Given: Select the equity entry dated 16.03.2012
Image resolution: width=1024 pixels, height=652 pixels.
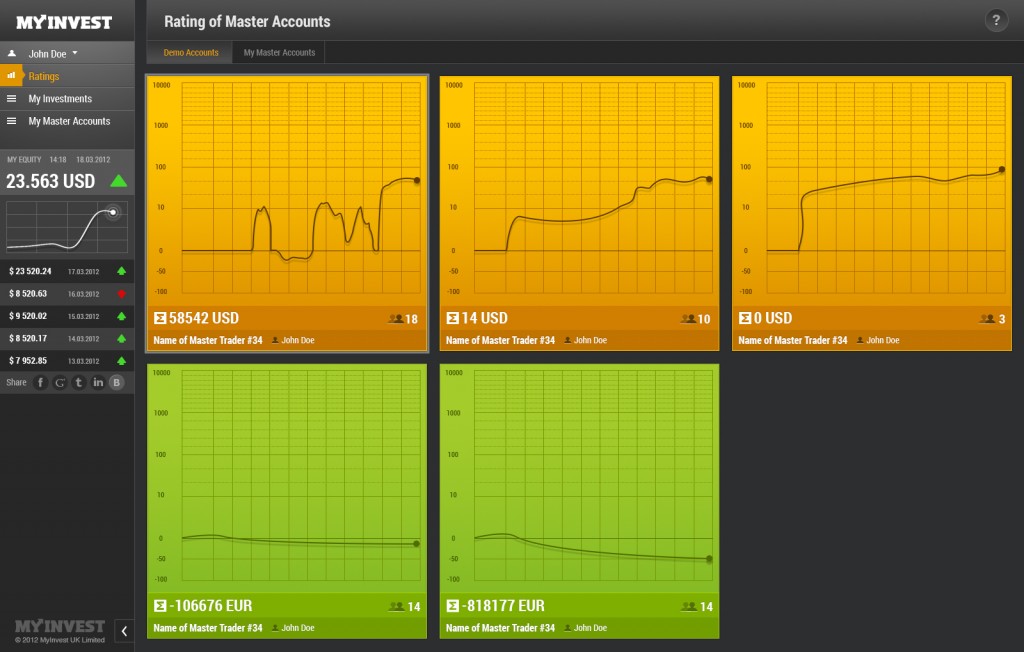Looking at the screenshot, I should coord(67,294).
